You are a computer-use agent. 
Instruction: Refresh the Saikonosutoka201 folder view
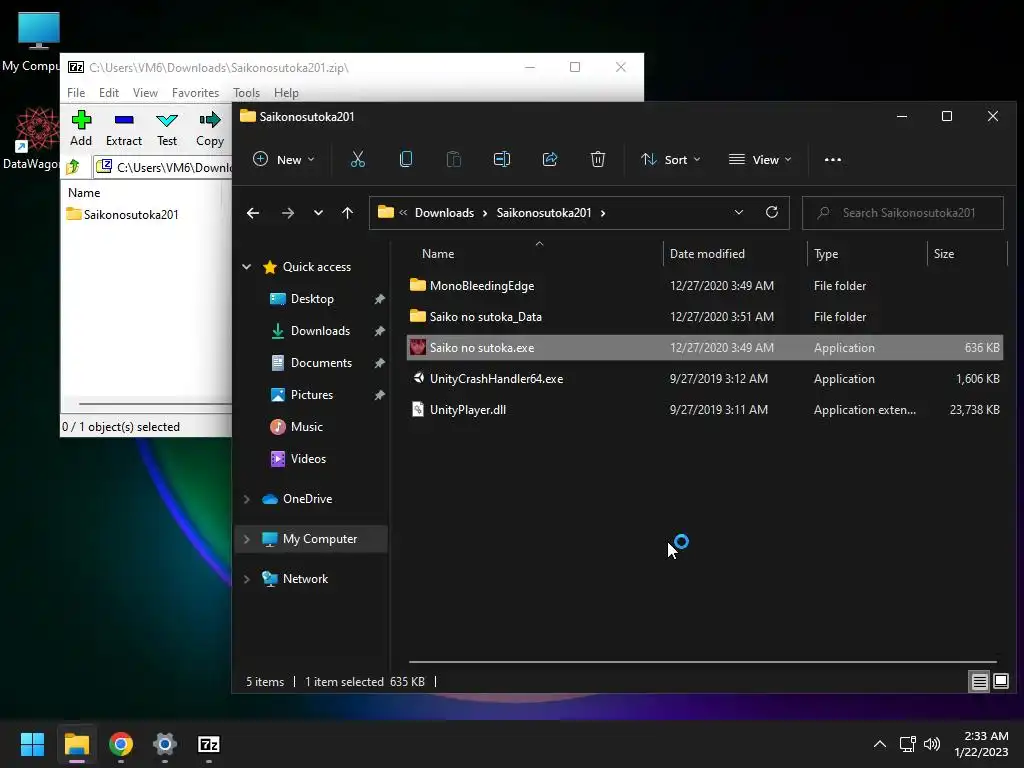[772, 212]
